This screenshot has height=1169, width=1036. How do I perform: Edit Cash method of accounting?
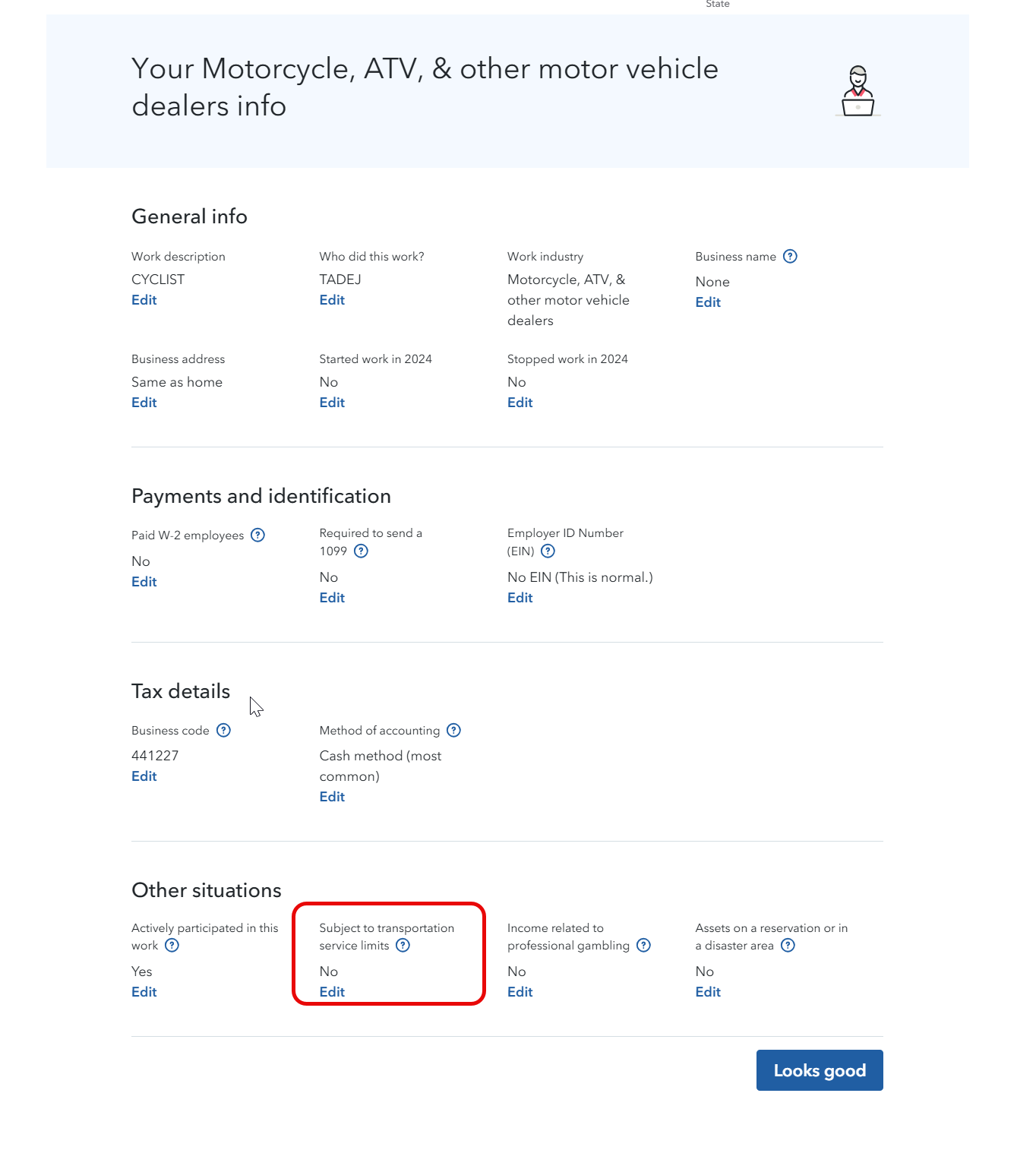tap(332, 797)
